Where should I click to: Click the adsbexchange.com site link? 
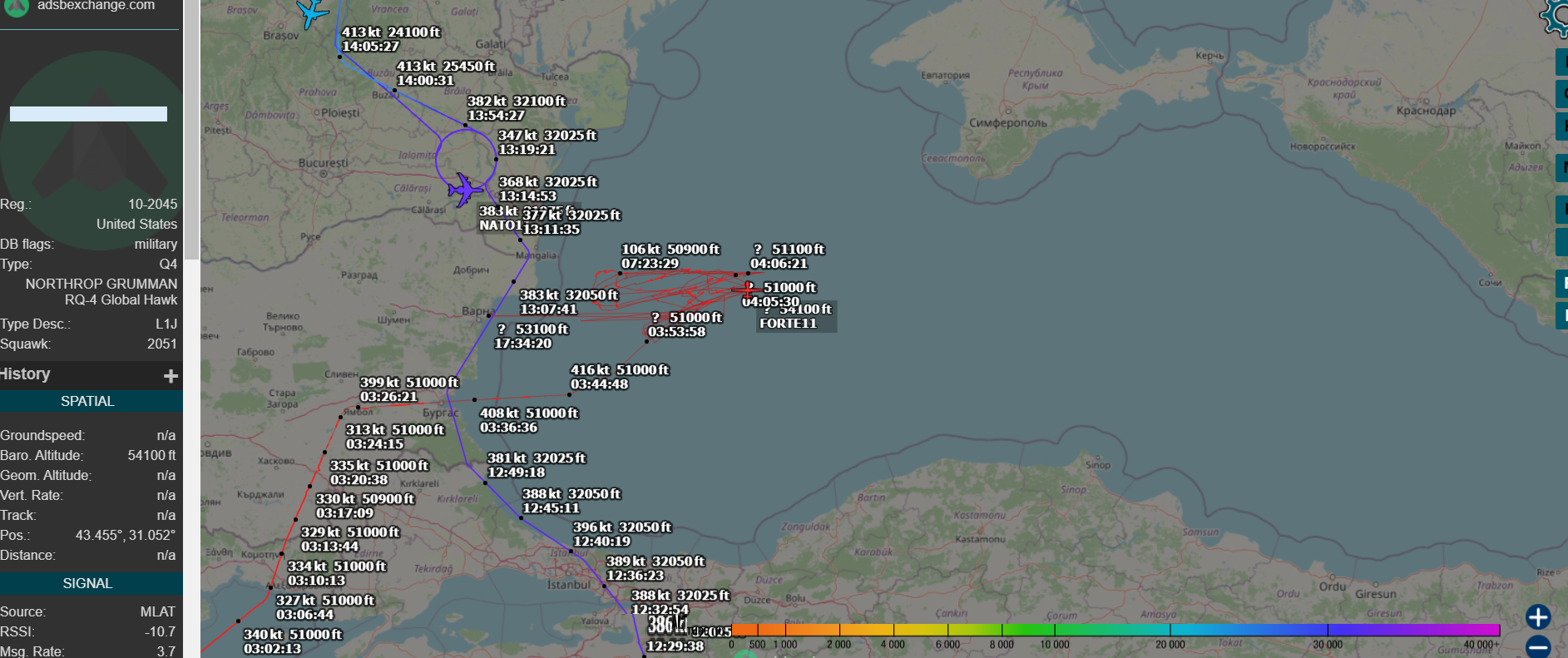(x=96, y=6)
